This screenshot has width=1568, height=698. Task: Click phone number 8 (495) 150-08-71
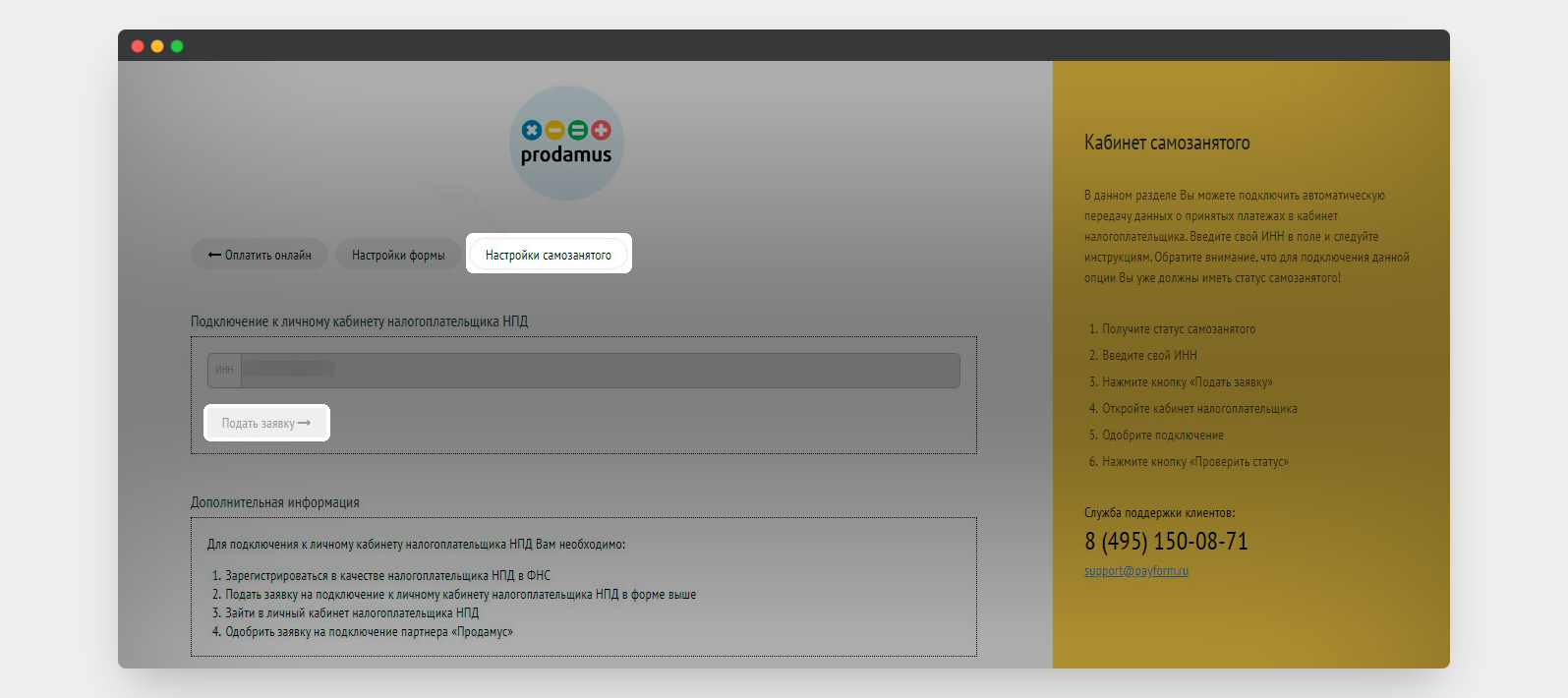[1166, 542]
